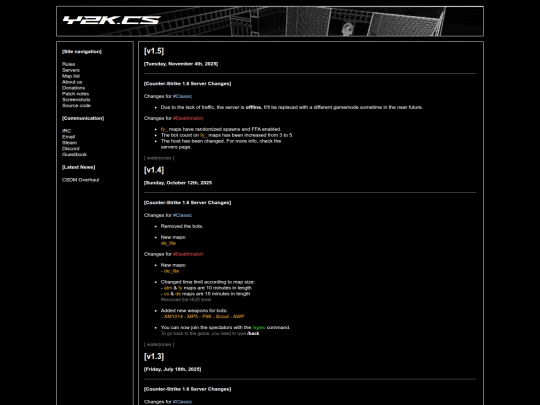This screenshot has width=540, height=405.
Task: Open the Discord link
Action: click(71, 148)
